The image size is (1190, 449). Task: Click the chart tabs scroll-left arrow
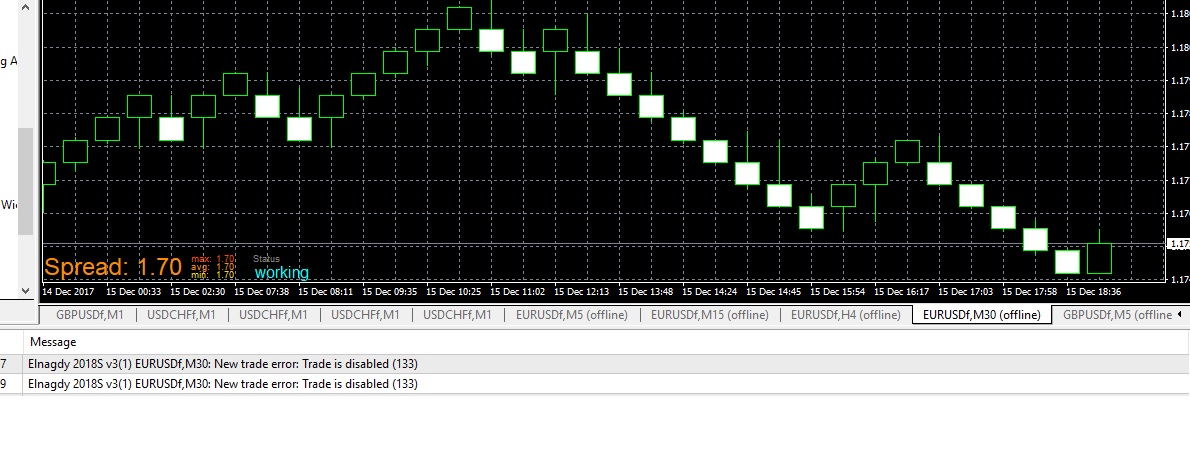point(1179,314)
